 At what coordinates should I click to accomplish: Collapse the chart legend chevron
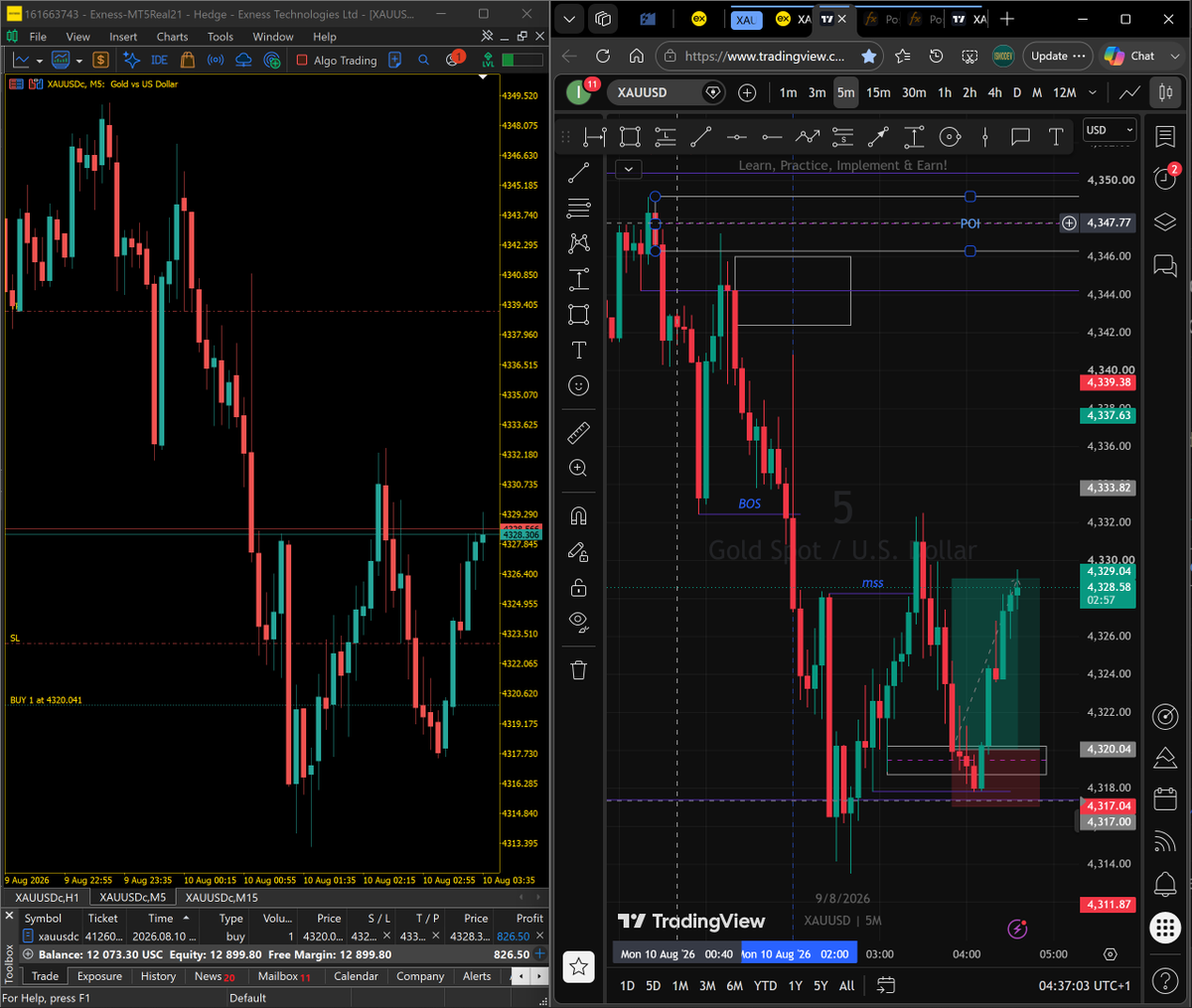click(628, 170)
